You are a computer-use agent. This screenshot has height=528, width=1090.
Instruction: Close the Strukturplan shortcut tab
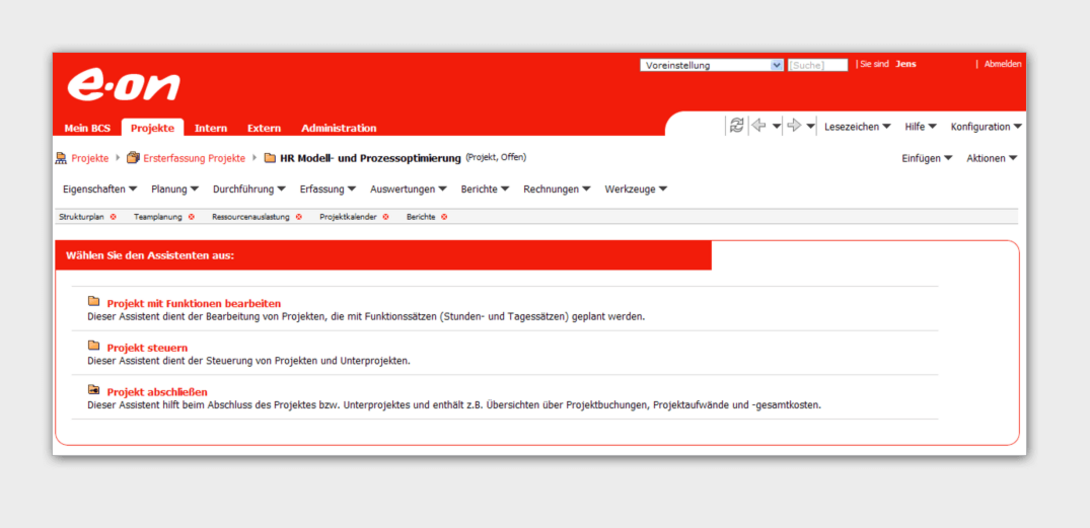[113, 217]
